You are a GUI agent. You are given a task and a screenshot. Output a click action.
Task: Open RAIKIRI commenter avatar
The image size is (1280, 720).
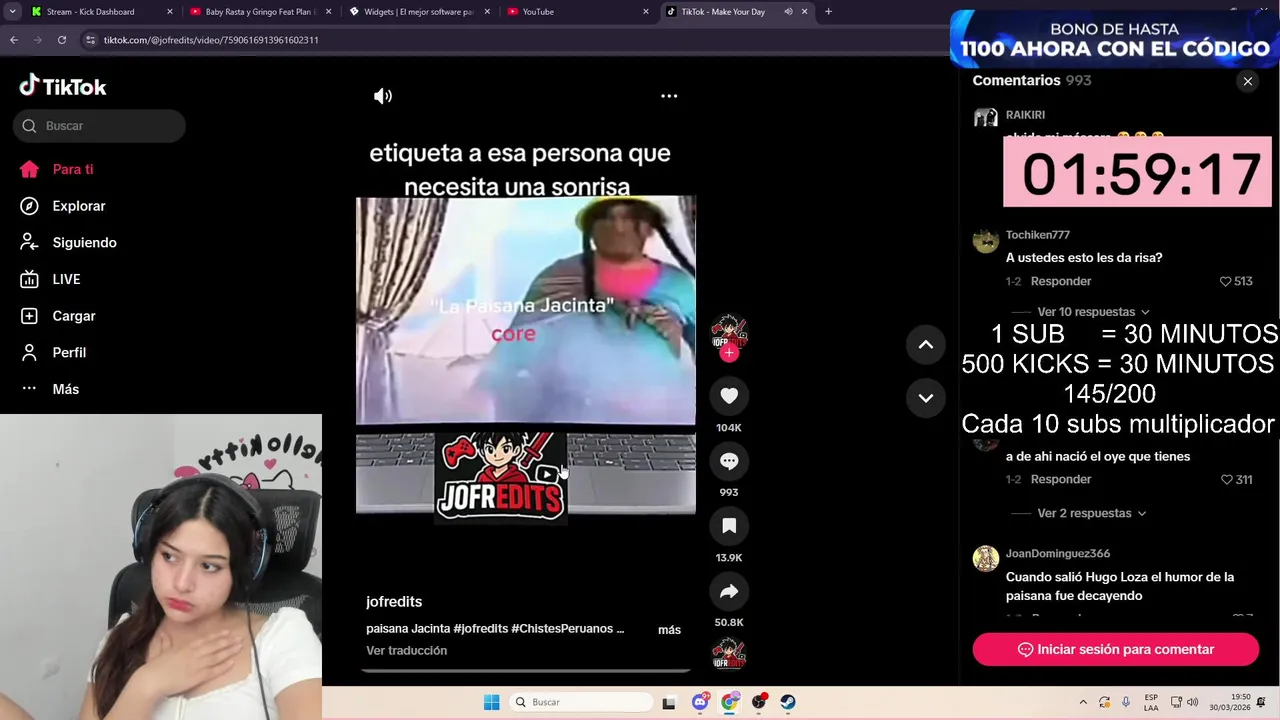click(986, 119)
